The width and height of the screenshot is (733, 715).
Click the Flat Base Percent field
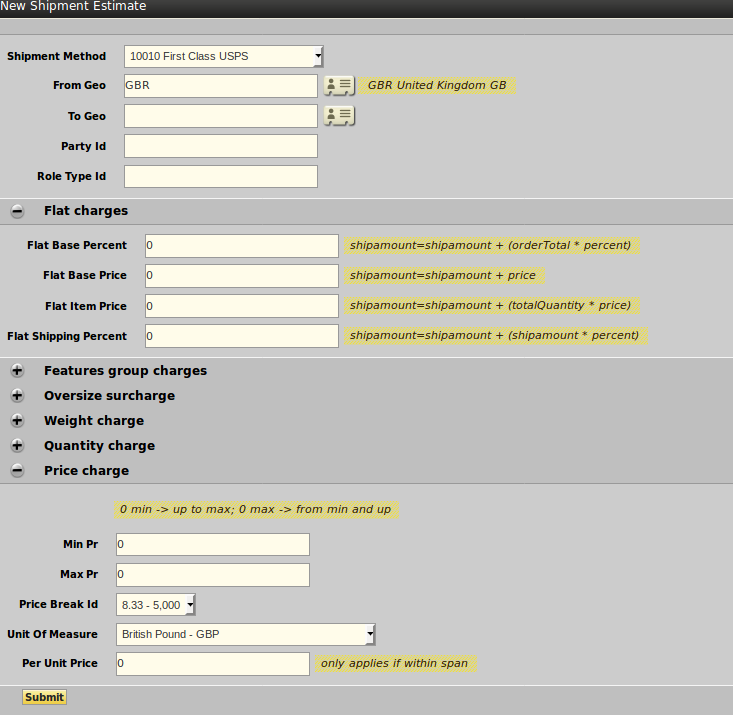pos(242,246)
